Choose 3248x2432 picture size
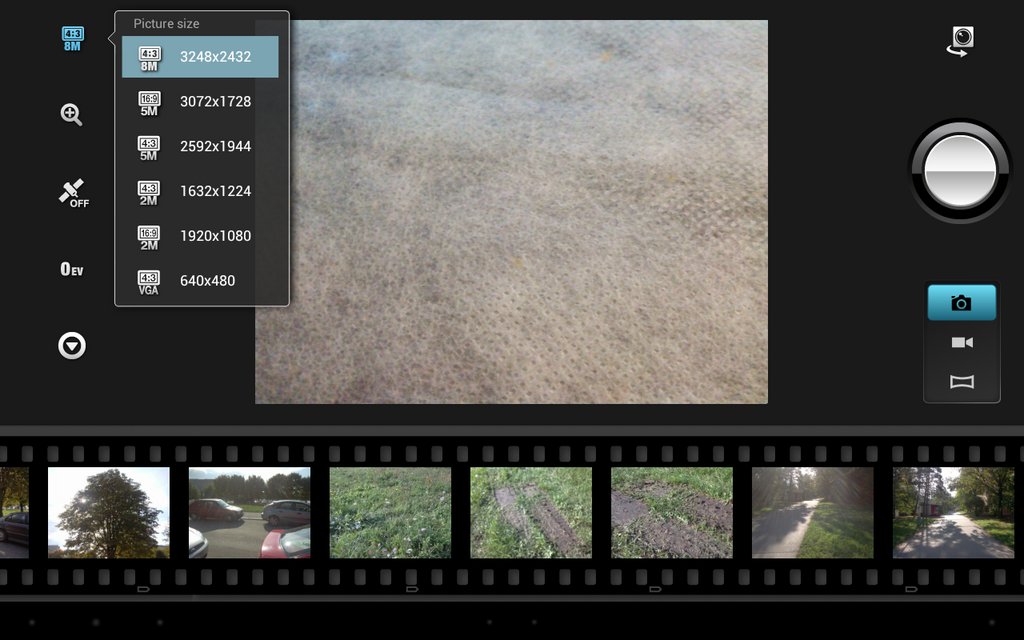This screenshot has width=1024, height=640. [200, 57]
